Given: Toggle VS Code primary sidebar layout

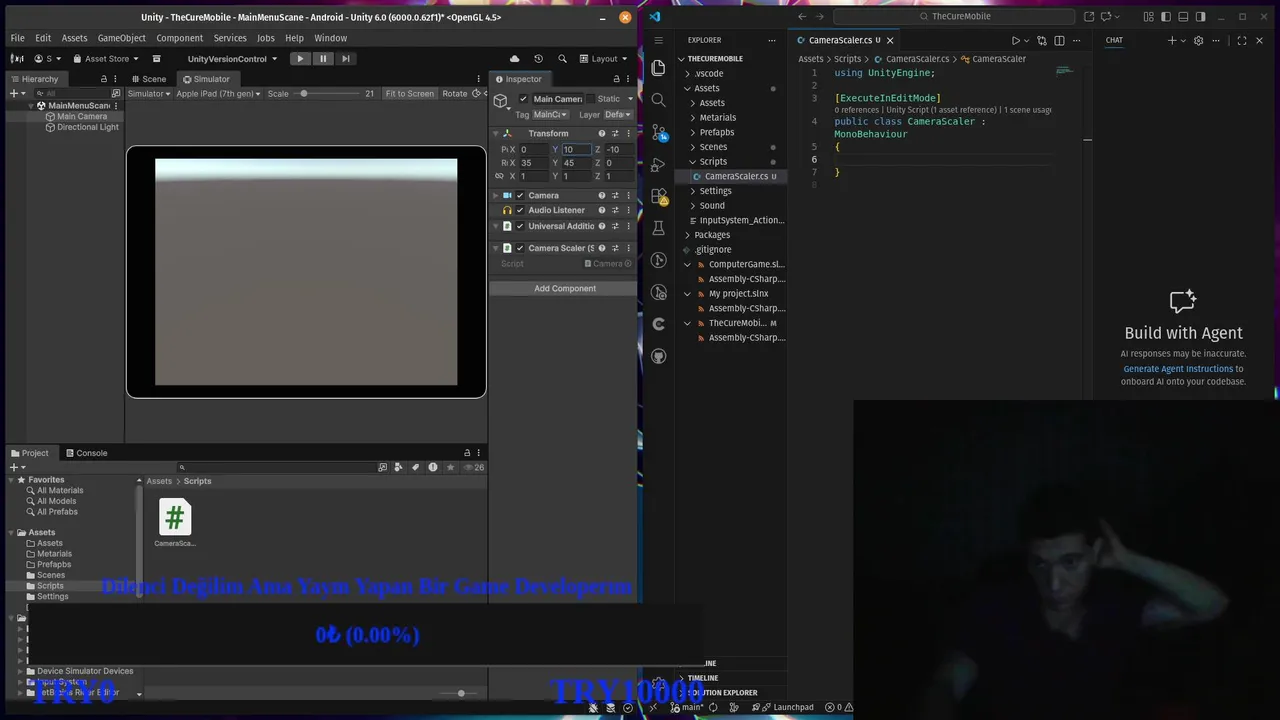Looking at the screenshot, I should click(1166, 16).
